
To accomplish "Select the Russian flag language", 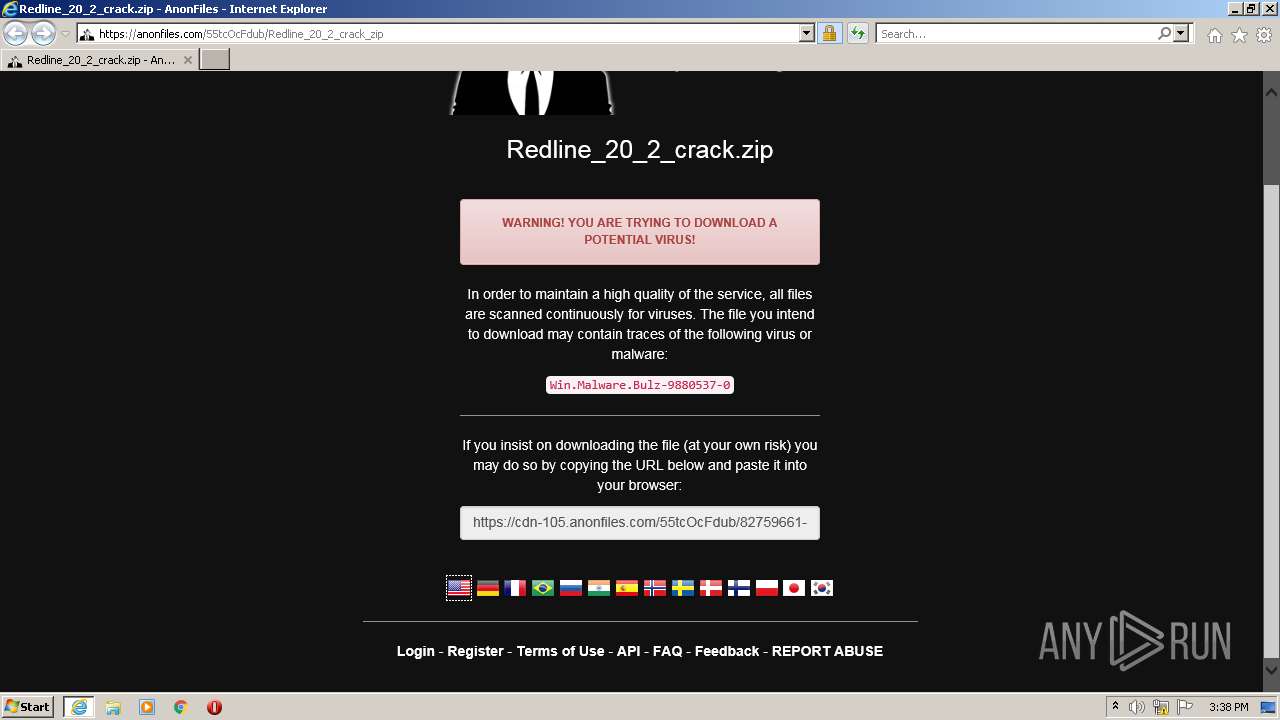I will 571,588.
